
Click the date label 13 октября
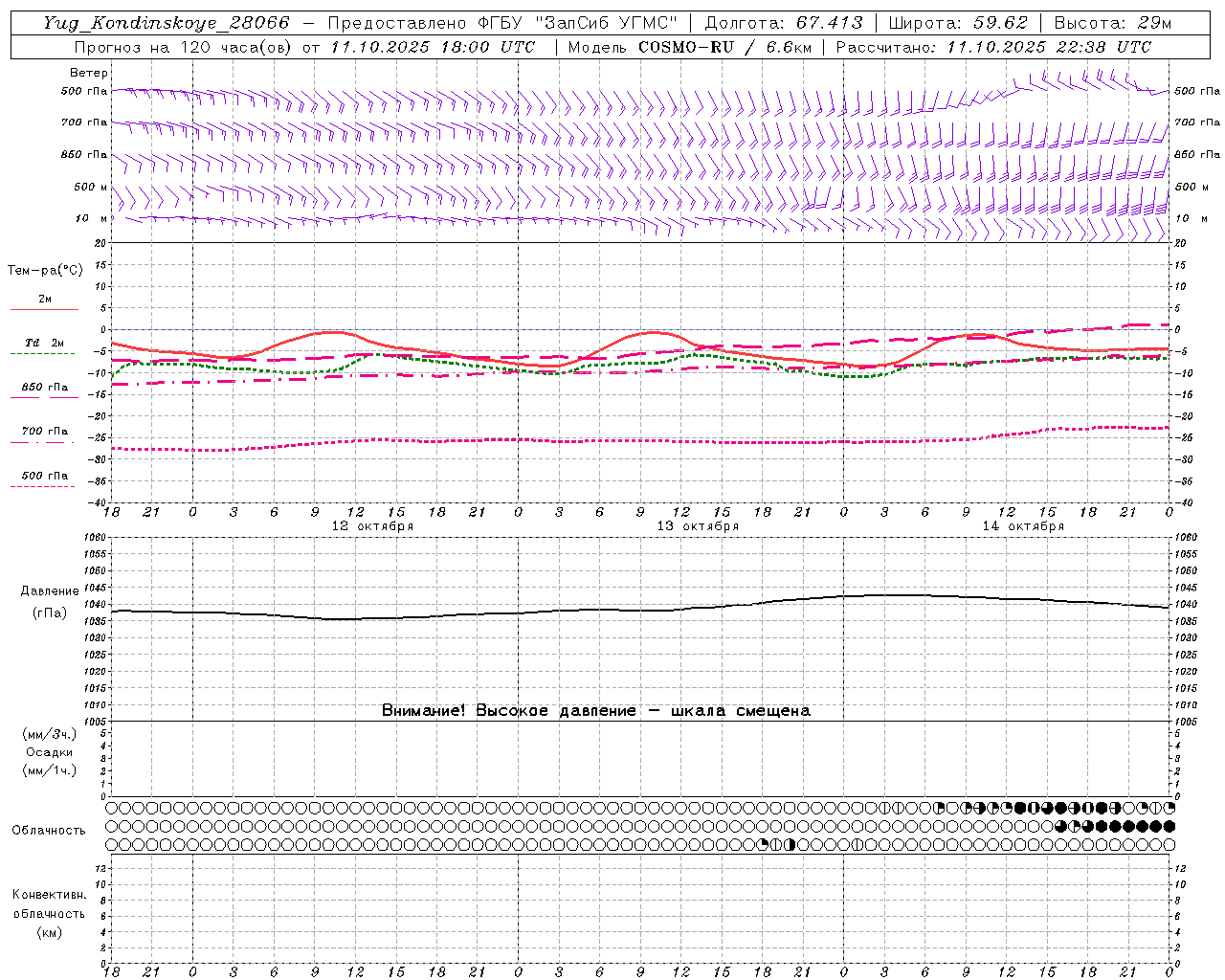698,526
